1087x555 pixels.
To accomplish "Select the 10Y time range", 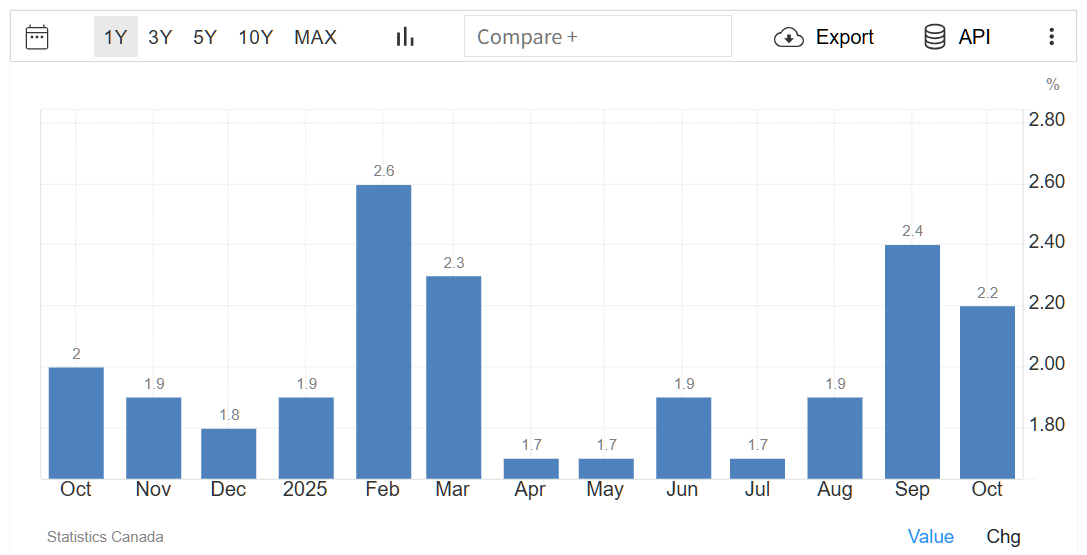I will pyautogui.click(x=255, y=37).
